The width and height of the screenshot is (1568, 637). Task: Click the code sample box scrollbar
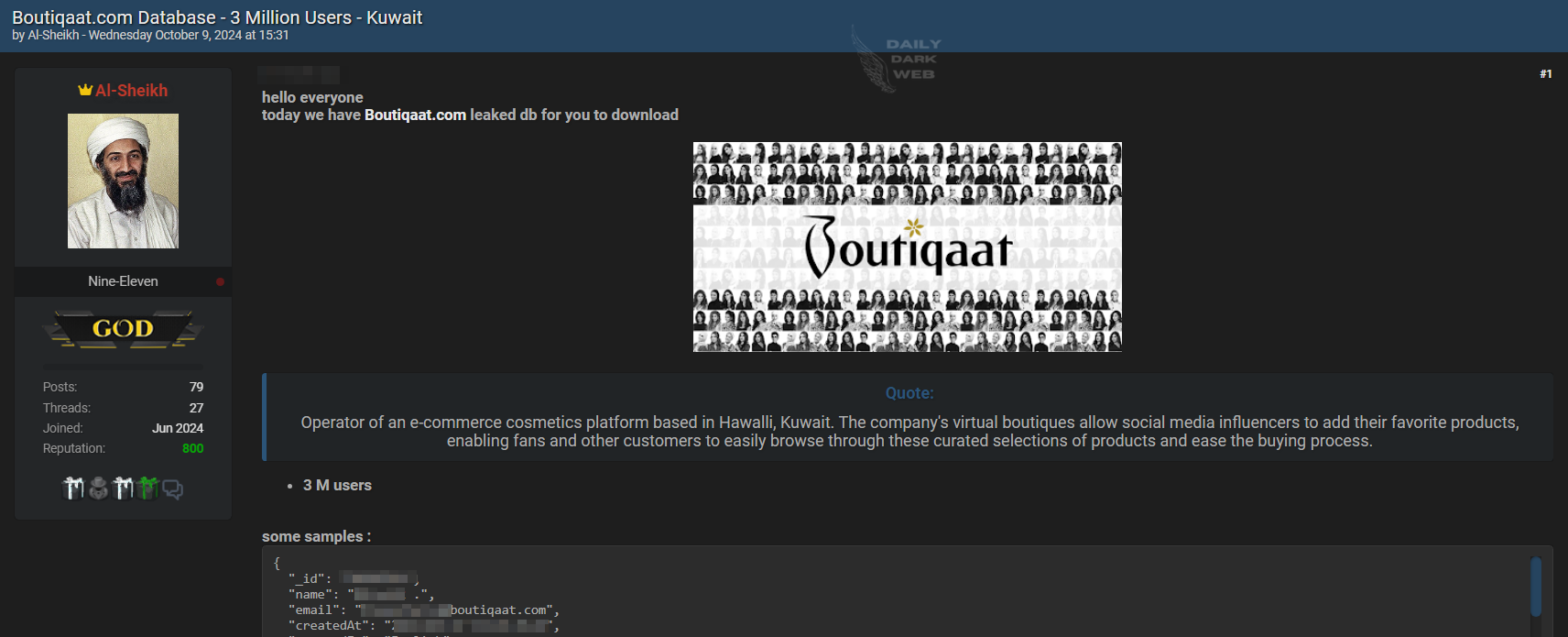click(1536, 587)
